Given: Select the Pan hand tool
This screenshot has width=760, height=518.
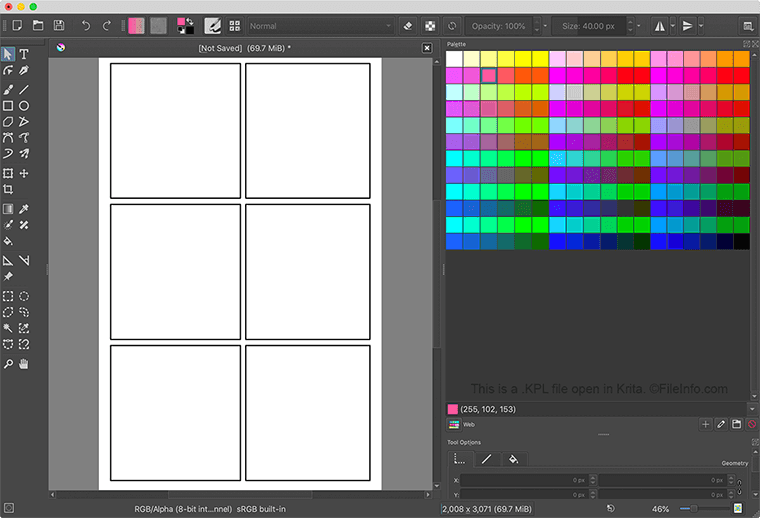Looking at the screenshot, I should pyautogui.click(x=24, y=364).
